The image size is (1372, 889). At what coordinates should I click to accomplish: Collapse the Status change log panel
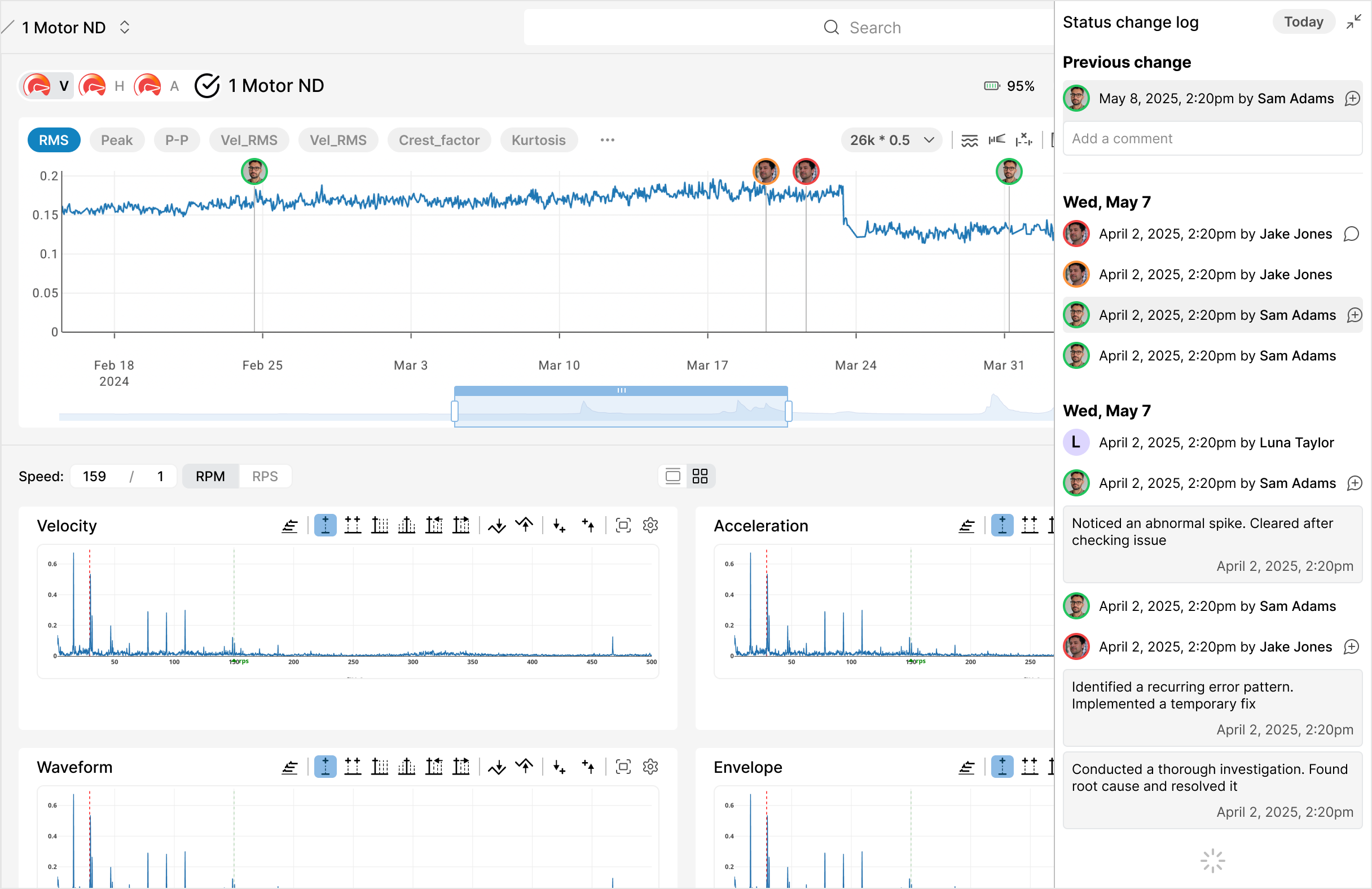[1353, 22]
